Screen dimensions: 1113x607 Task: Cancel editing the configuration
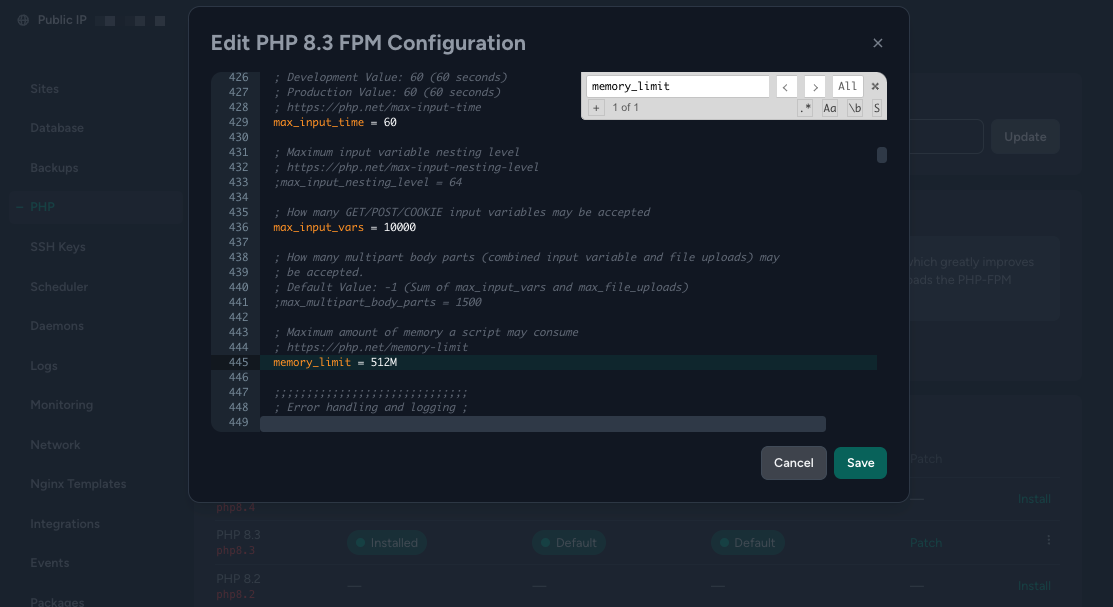coord(794,463)
